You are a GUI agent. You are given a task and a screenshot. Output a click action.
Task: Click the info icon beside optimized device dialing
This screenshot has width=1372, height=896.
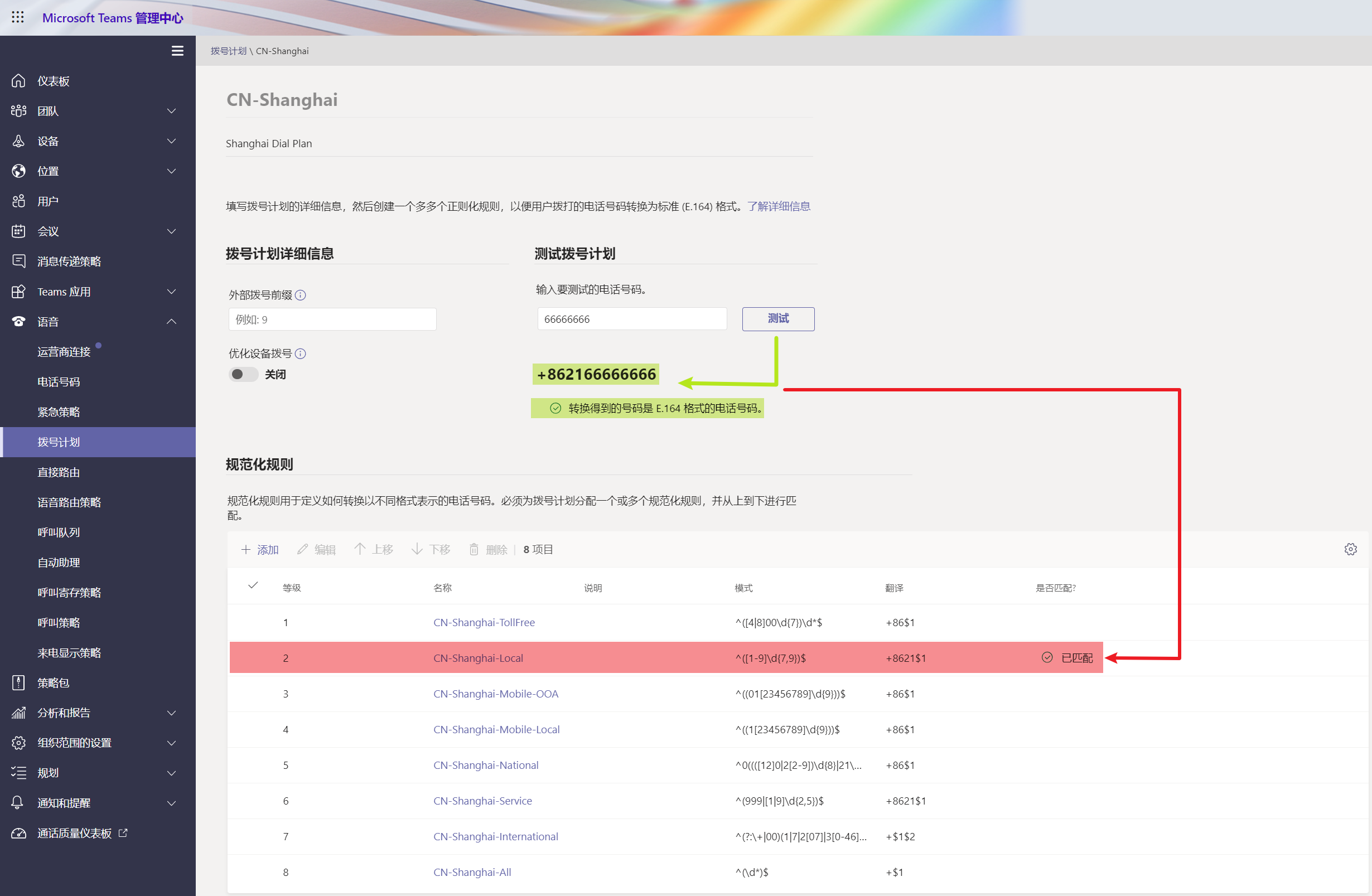[x=301, y=353]
